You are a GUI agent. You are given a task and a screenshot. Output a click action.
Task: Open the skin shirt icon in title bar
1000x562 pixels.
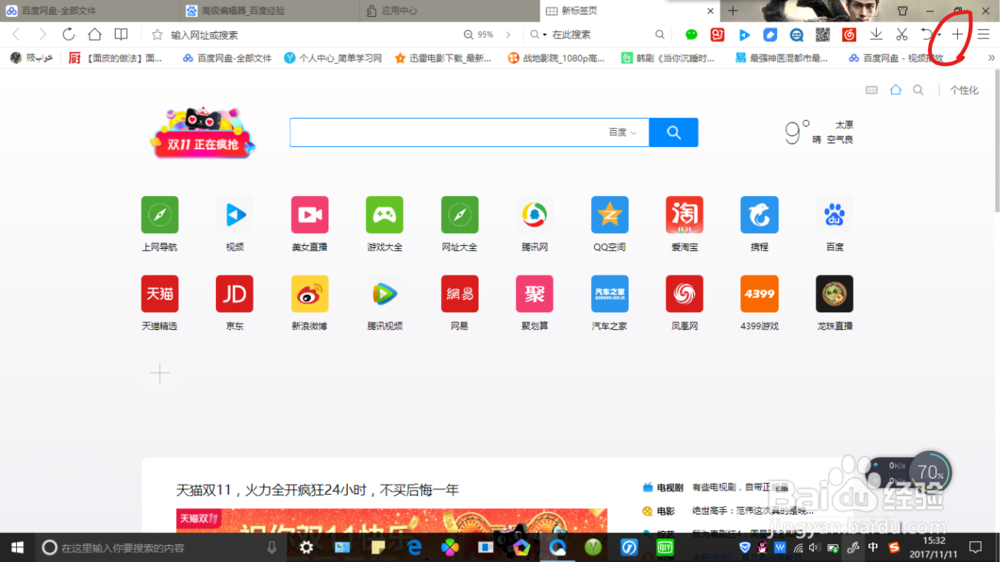(902, 11)
